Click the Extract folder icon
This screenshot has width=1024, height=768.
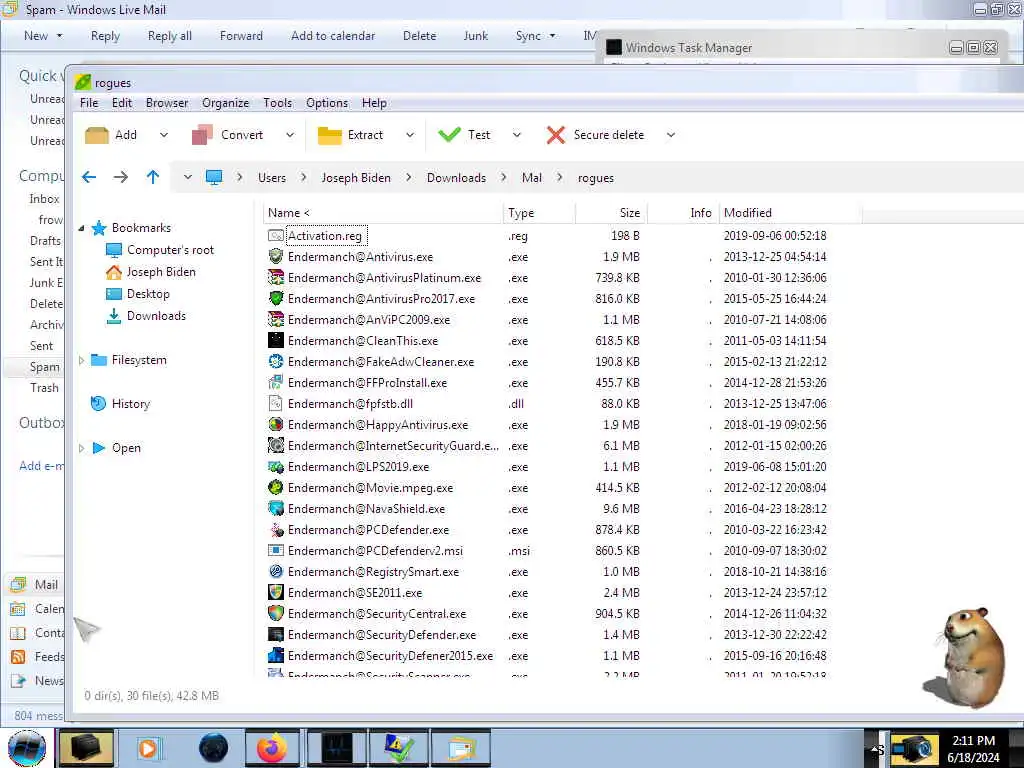[x=329, y=135]
